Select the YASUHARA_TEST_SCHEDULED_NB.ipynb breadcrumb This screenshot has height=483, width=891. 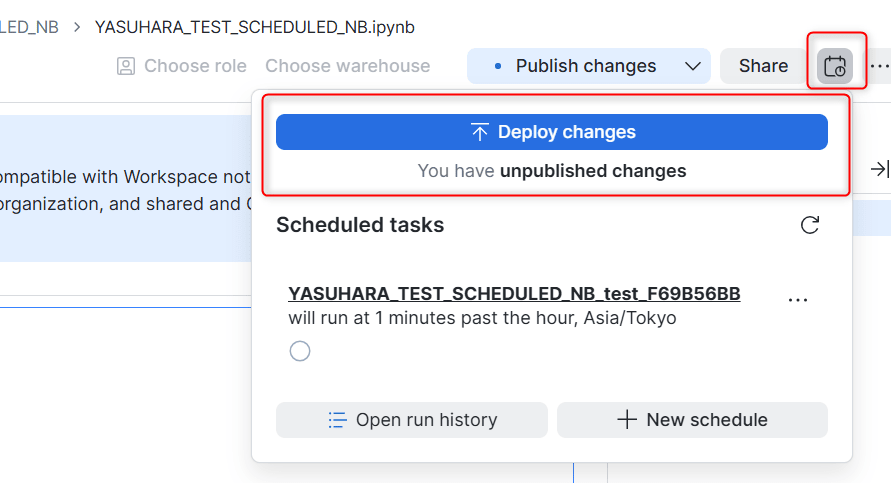tap(255, 27)
